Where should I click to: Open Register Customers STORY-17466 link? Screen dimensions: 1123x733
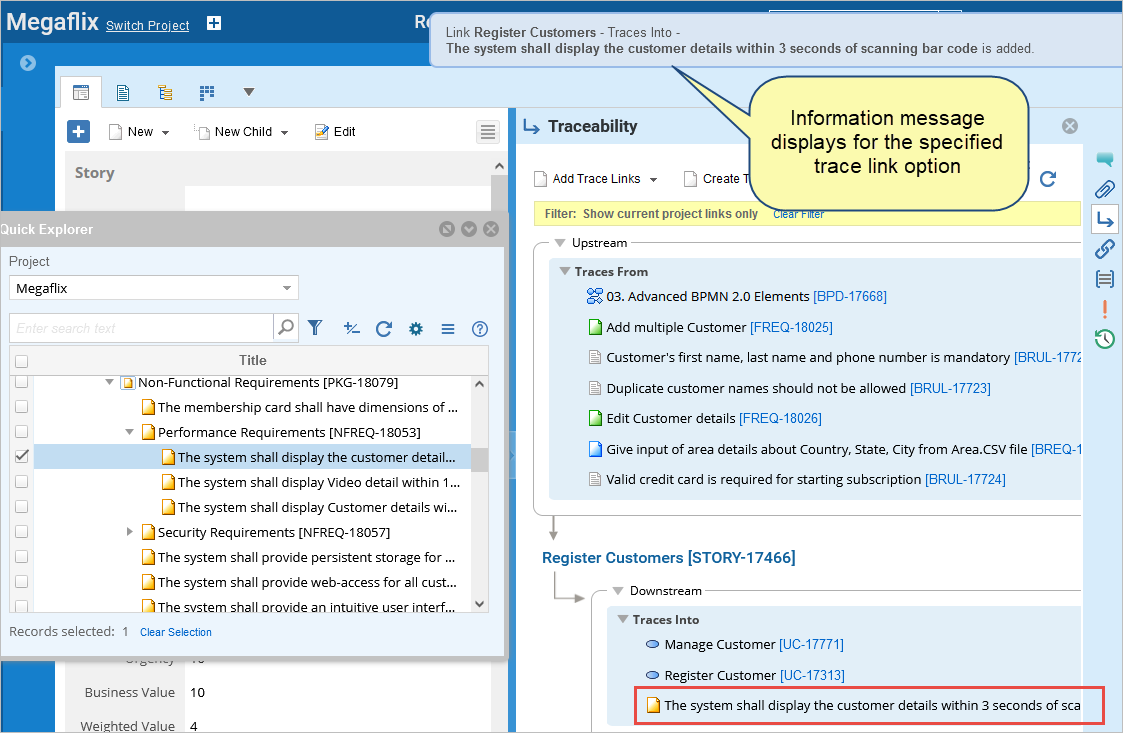point(669,557)
